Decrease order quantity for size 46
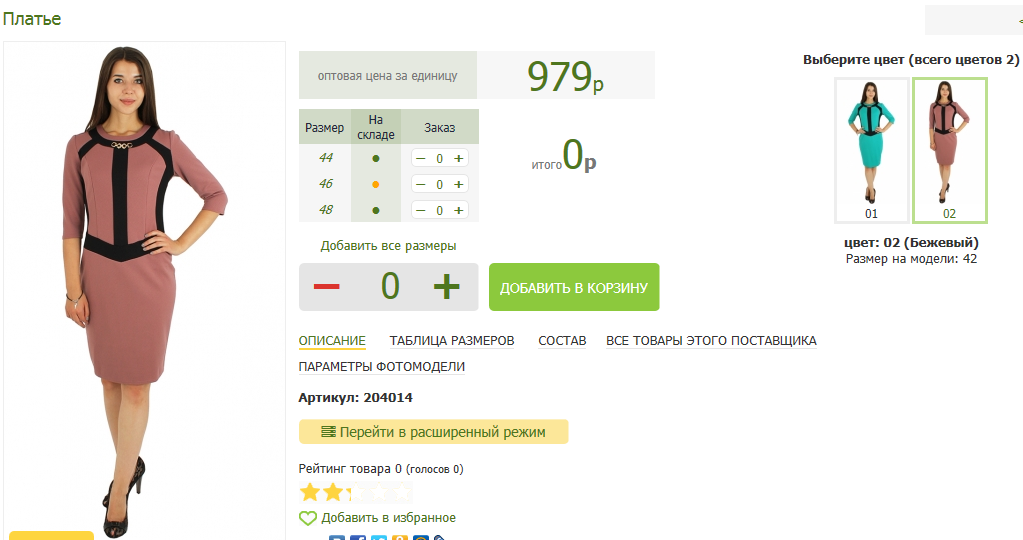The image size is (1023, 540). coord(420,185)
